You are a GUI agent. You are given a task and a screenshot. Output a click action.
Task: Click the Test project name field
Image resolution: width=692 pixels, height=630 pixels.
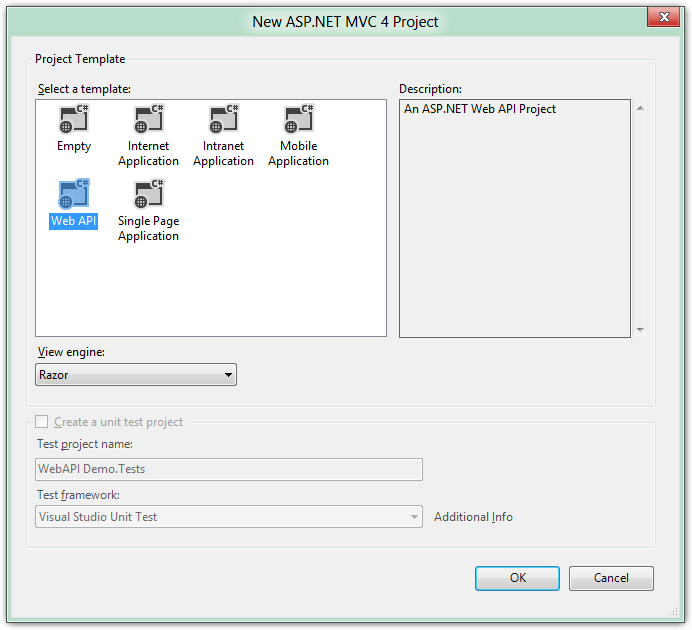[x=229, y=469]
